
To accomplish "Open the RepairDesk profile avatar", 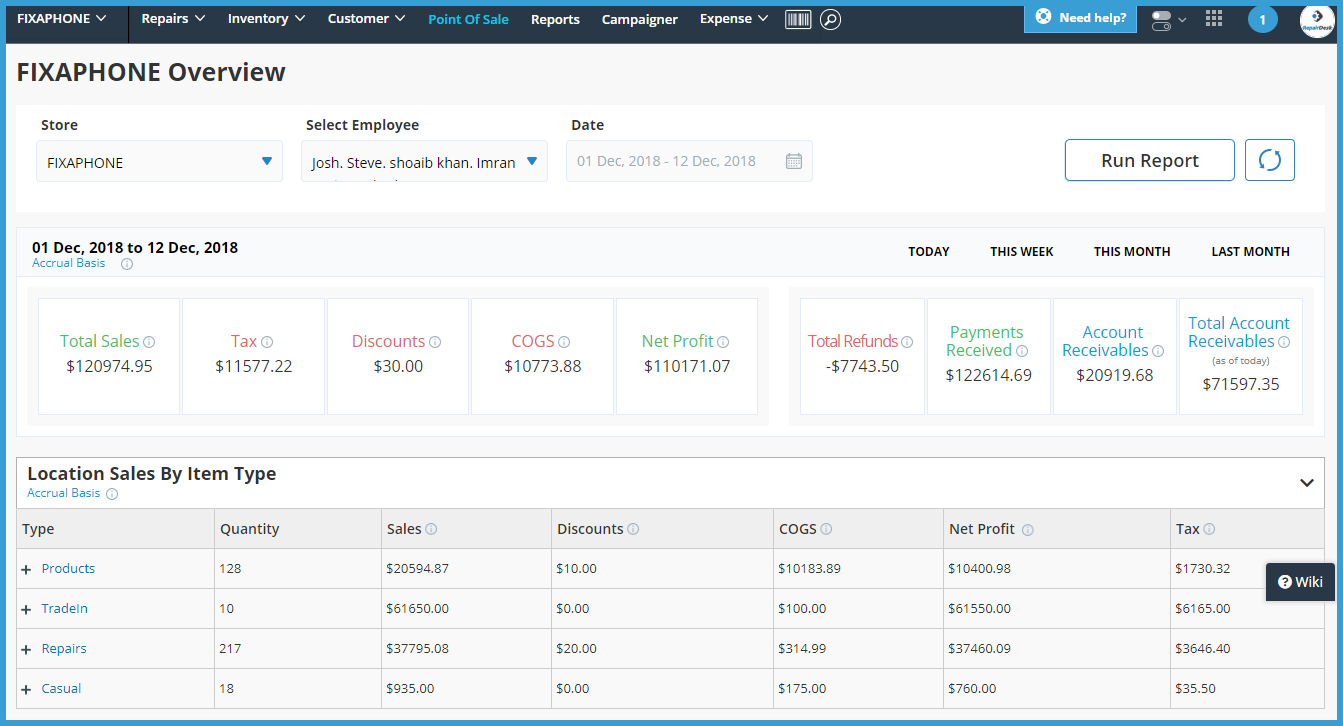I will 1317,19.
